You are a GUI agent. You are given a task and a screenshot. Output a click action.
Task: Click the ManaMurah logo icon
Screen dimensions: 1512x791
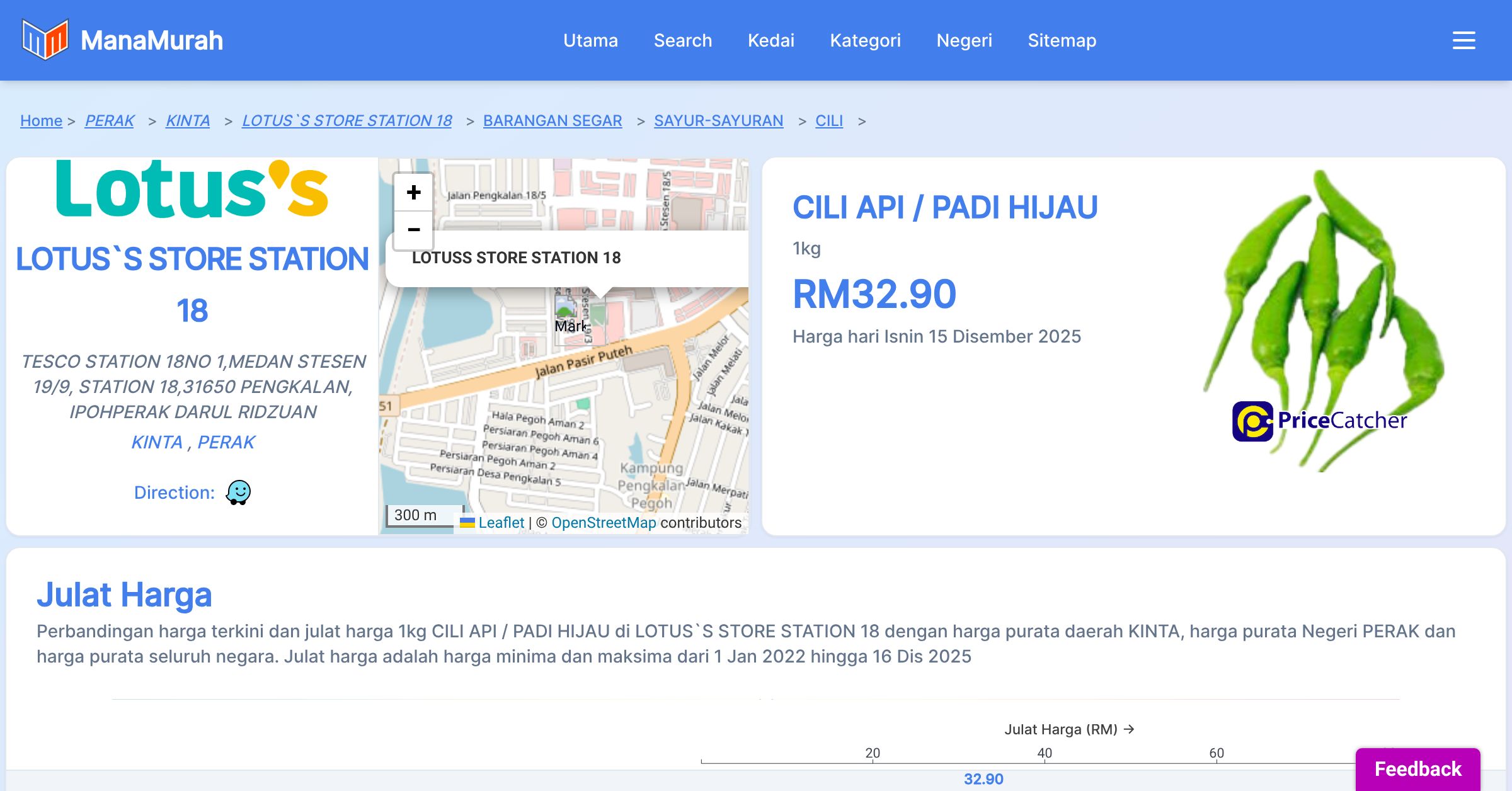(45, 40)
